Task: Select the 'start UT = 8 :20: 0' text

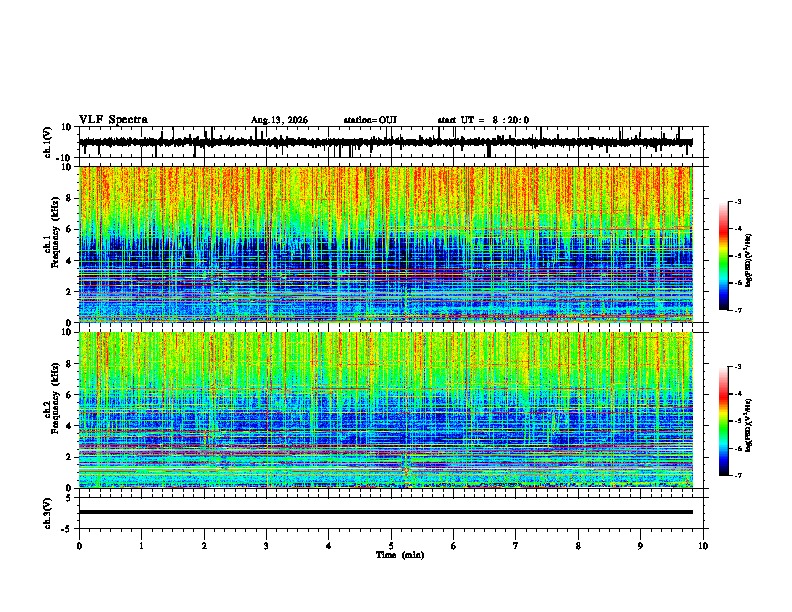Action: pos(483,120)
